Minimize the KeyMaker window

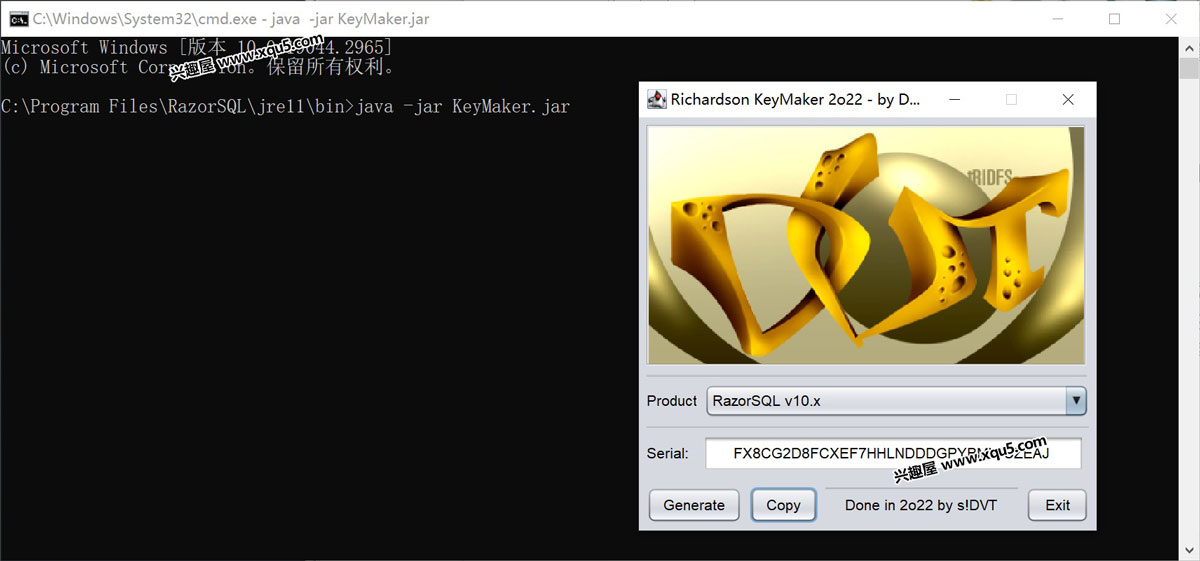click(x=956, y=99)
